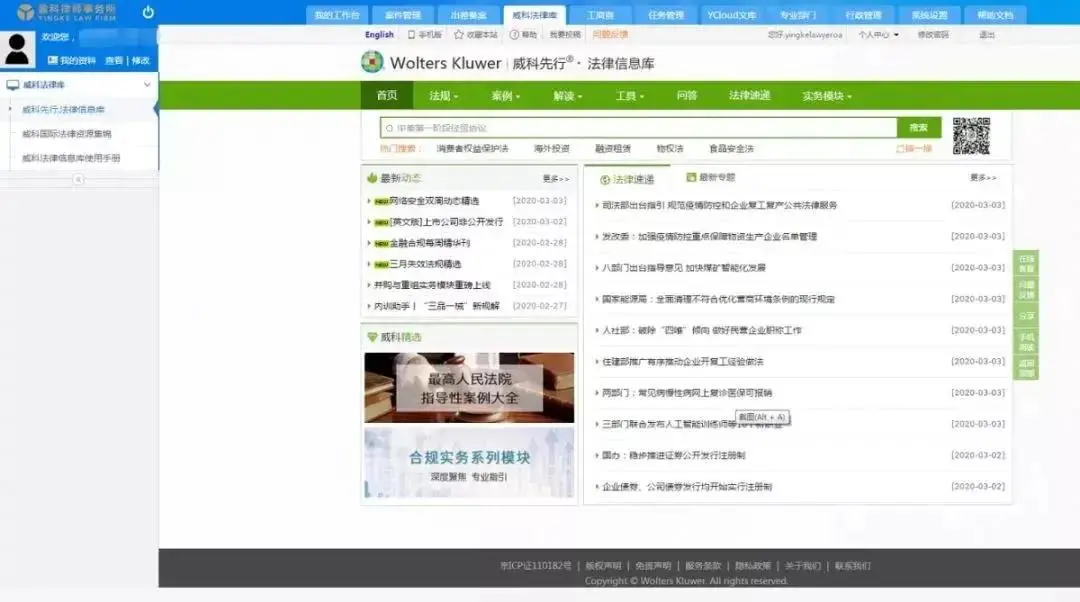Click the power logout icon
Image resolution: width=1080 pixels, height=602 pixels.
[x=148, y=12]
